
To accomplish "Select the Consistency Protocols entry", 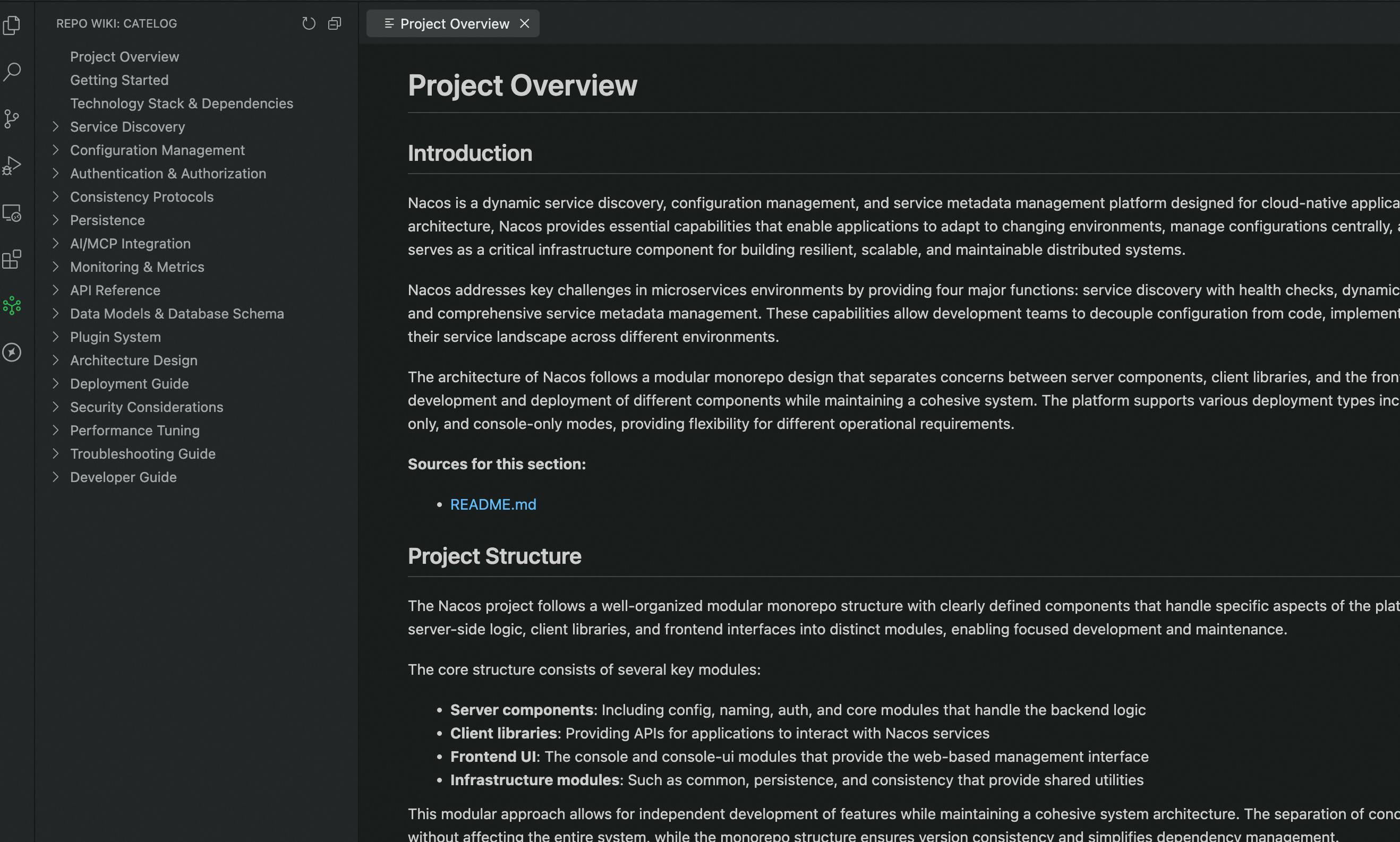I will [x=142, y=196].
